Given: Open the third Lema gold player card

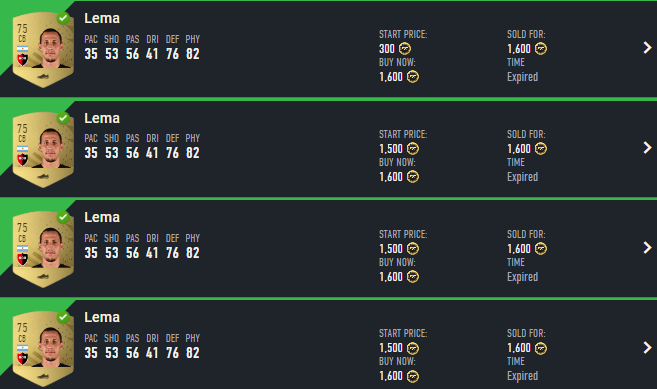Looking at the screenshot, I should click(x=44, y=249).
